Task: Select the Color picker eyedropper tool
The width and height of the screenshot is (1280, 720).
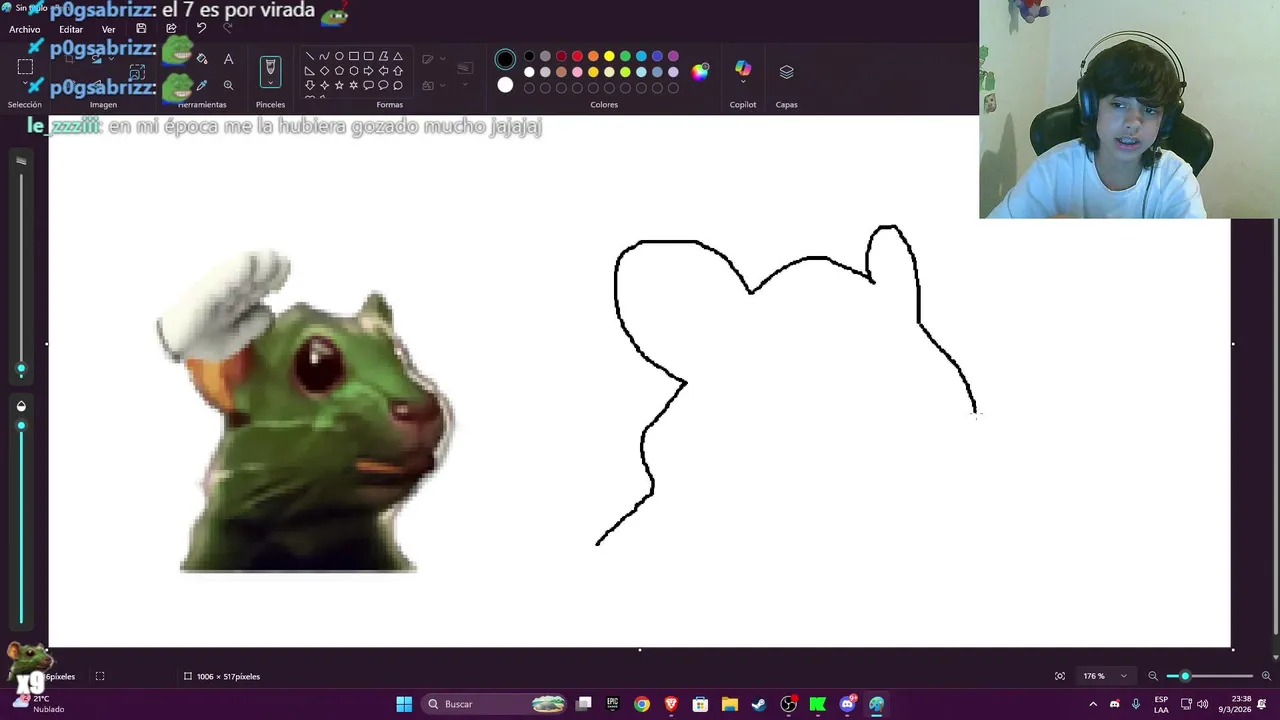Action: pyautogui.click(x=202, y=85)
